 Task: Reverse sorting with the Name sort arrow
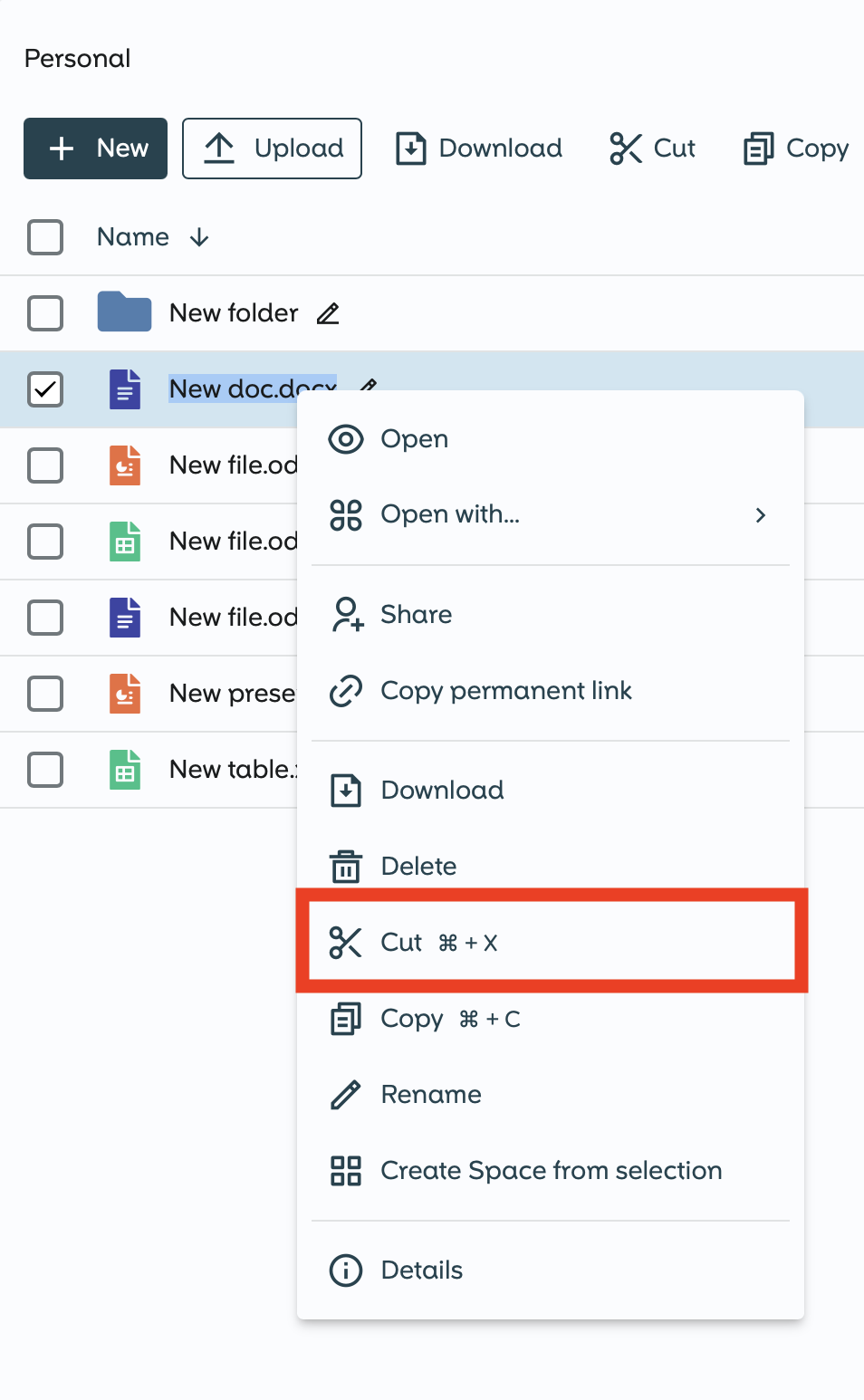pyautogui.click(x=200, y=237)
